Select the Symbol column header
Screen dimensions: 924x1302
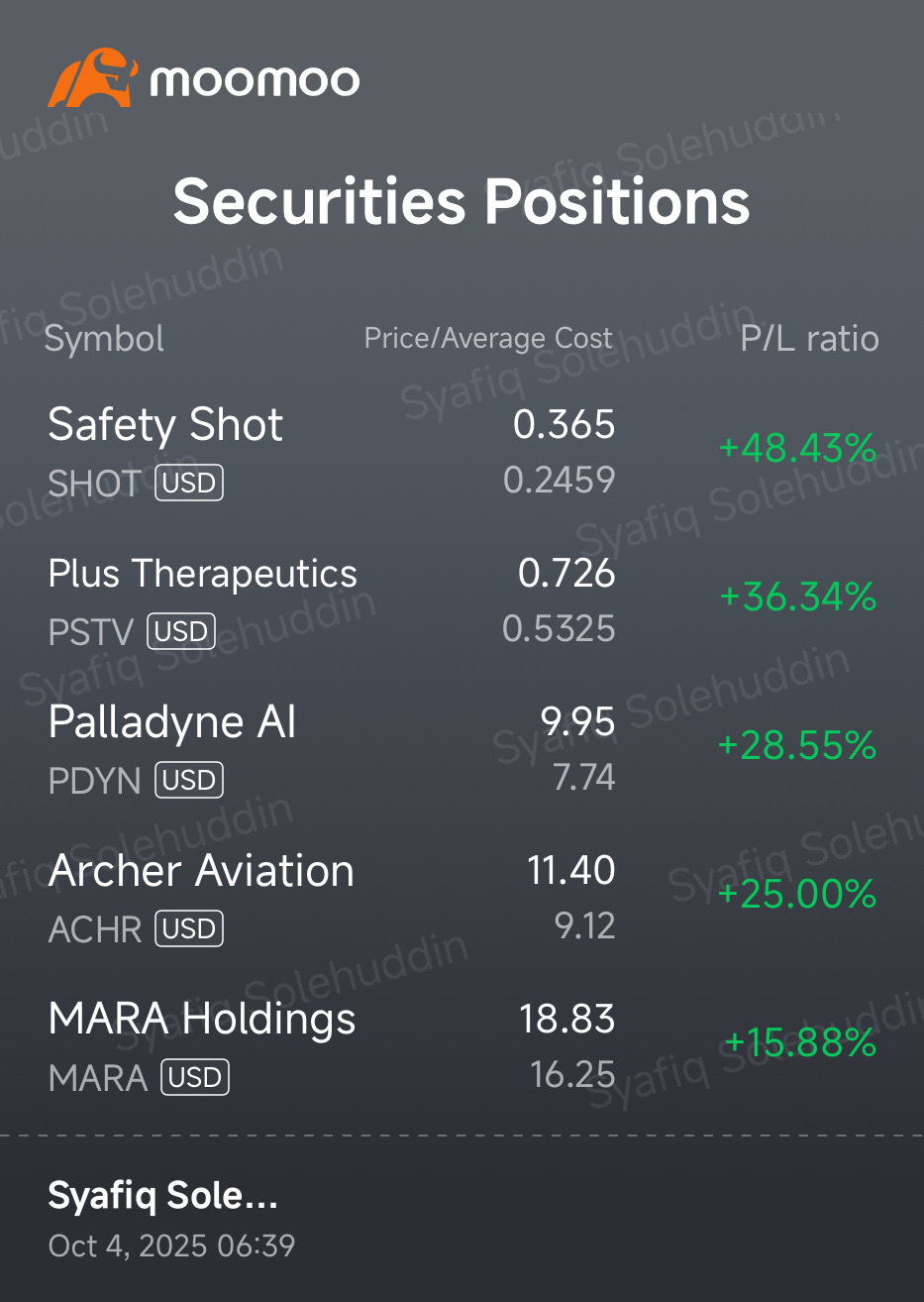point(105,339)
